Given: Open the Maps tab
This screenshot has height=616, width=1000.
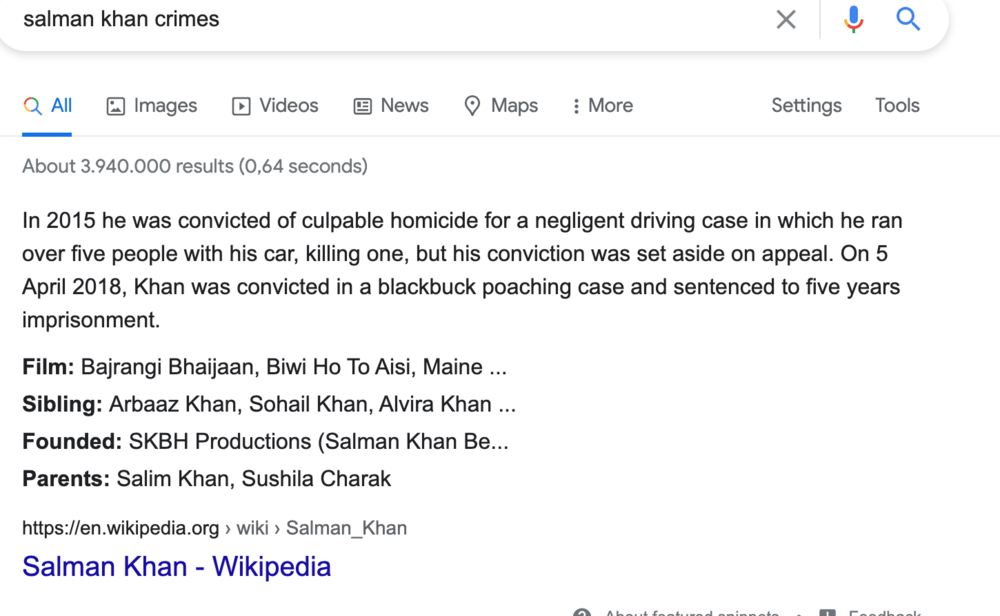Looking at the screenshot, I should point(501,106).
